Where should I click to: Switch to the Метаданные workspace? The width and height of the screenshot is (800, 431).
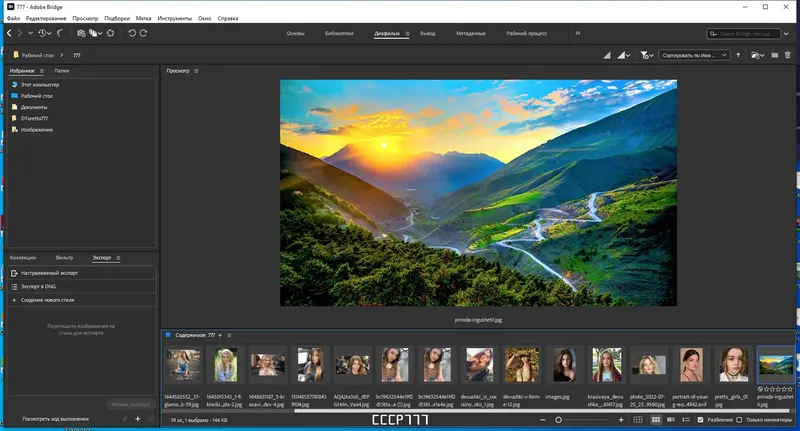470,33
